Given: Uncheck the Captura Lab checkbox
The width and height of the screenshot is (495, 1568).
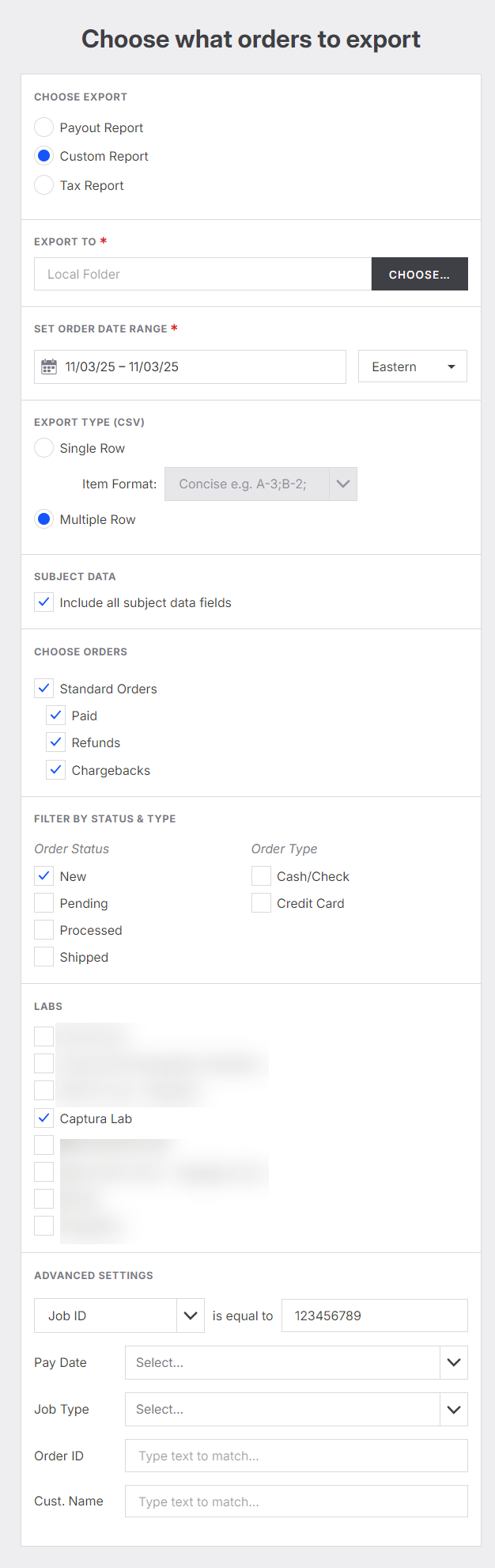Looking at the screenshot, I should [x=44, y=1118].
